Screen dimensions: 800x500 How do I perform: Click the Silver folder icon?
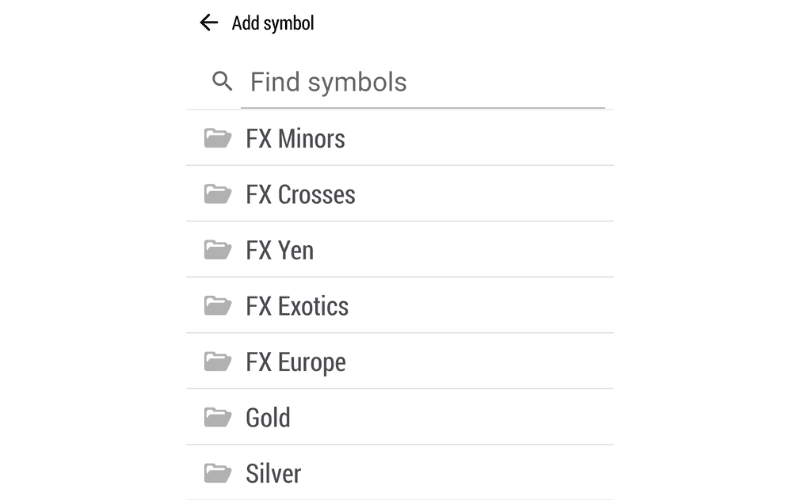tap(217, 473)
